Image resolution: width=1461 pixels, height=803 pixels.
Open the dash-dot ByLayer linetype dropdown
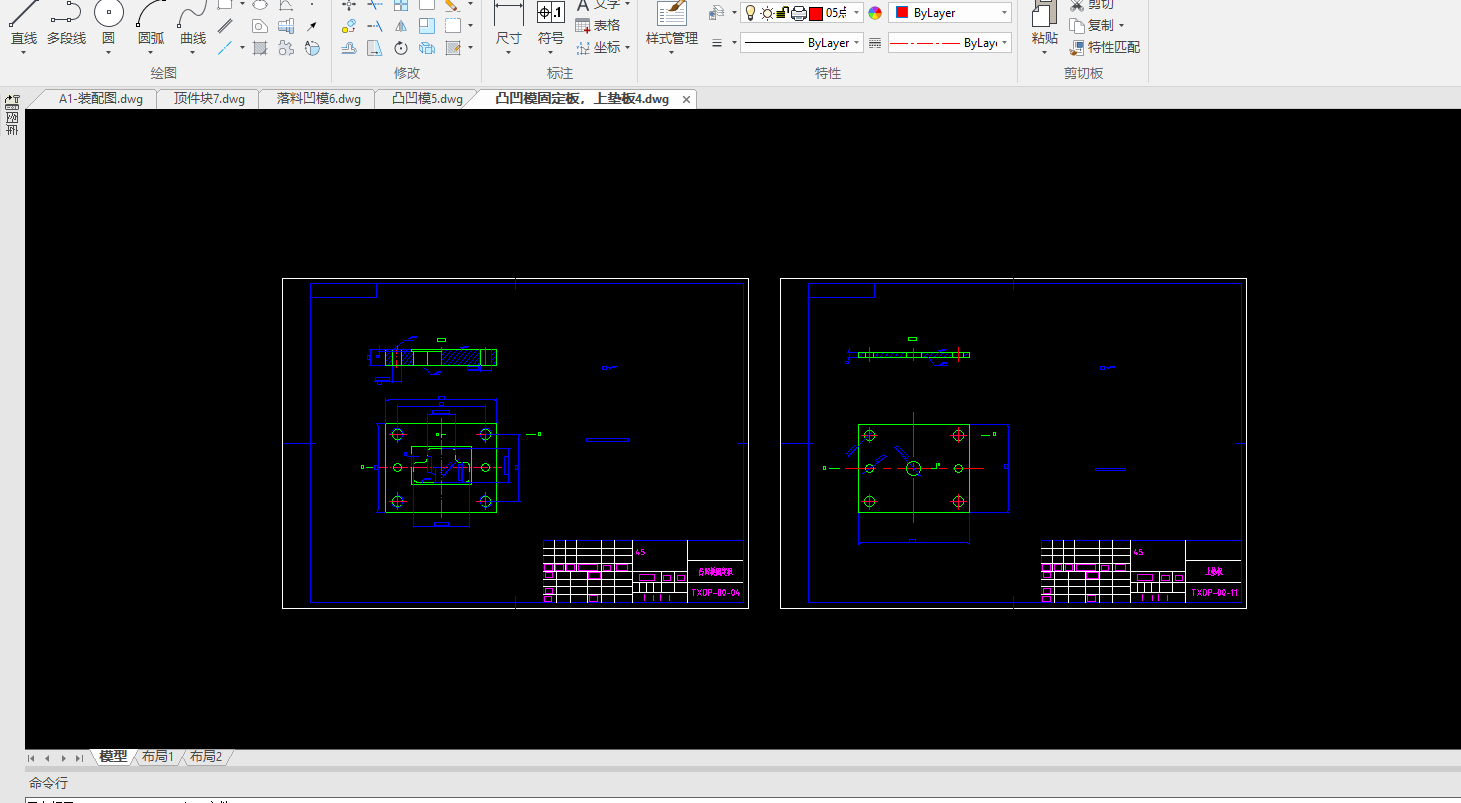coord(950,43)
